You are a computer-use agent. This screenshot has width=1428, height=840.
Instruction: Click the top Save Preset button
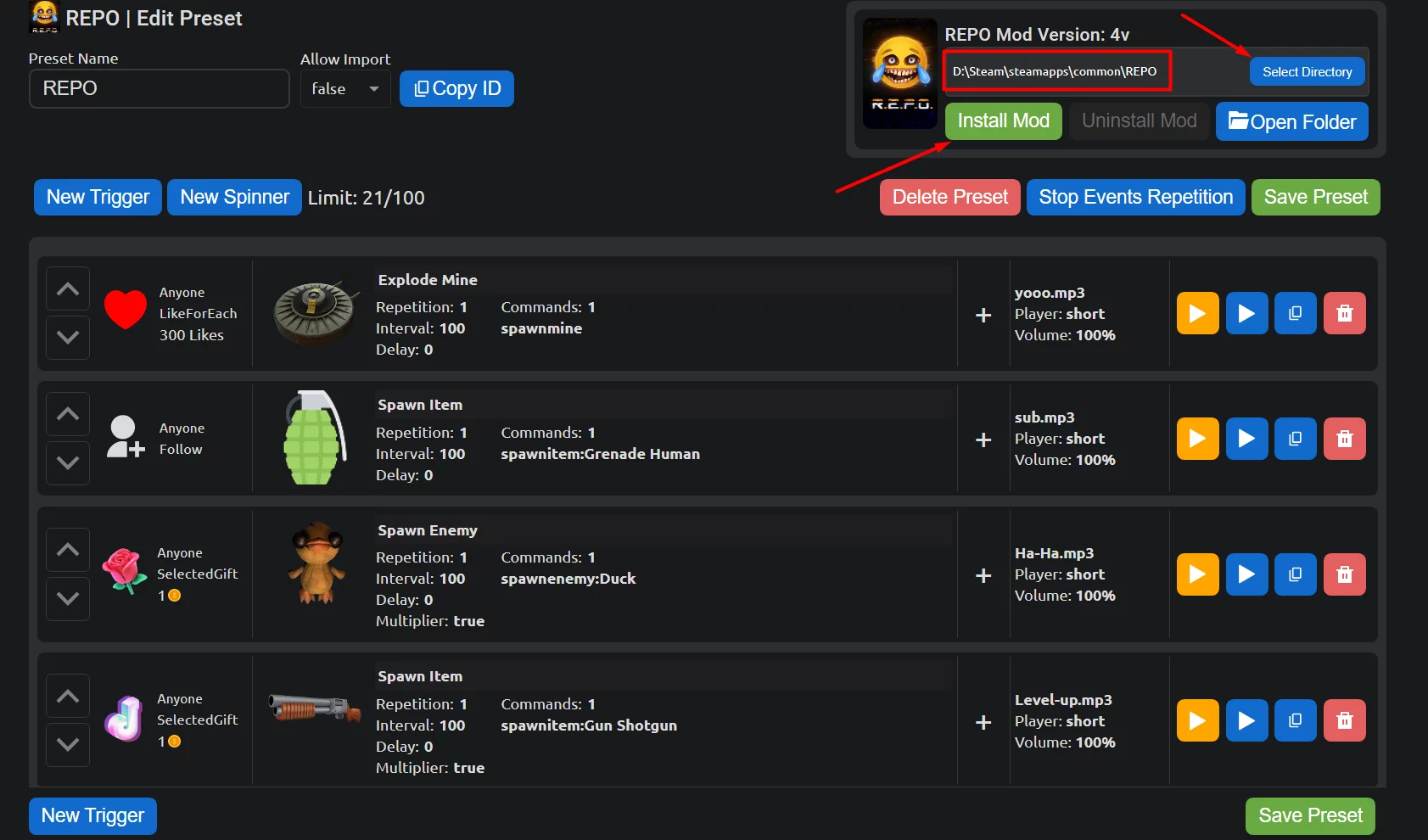point(1316,197)
